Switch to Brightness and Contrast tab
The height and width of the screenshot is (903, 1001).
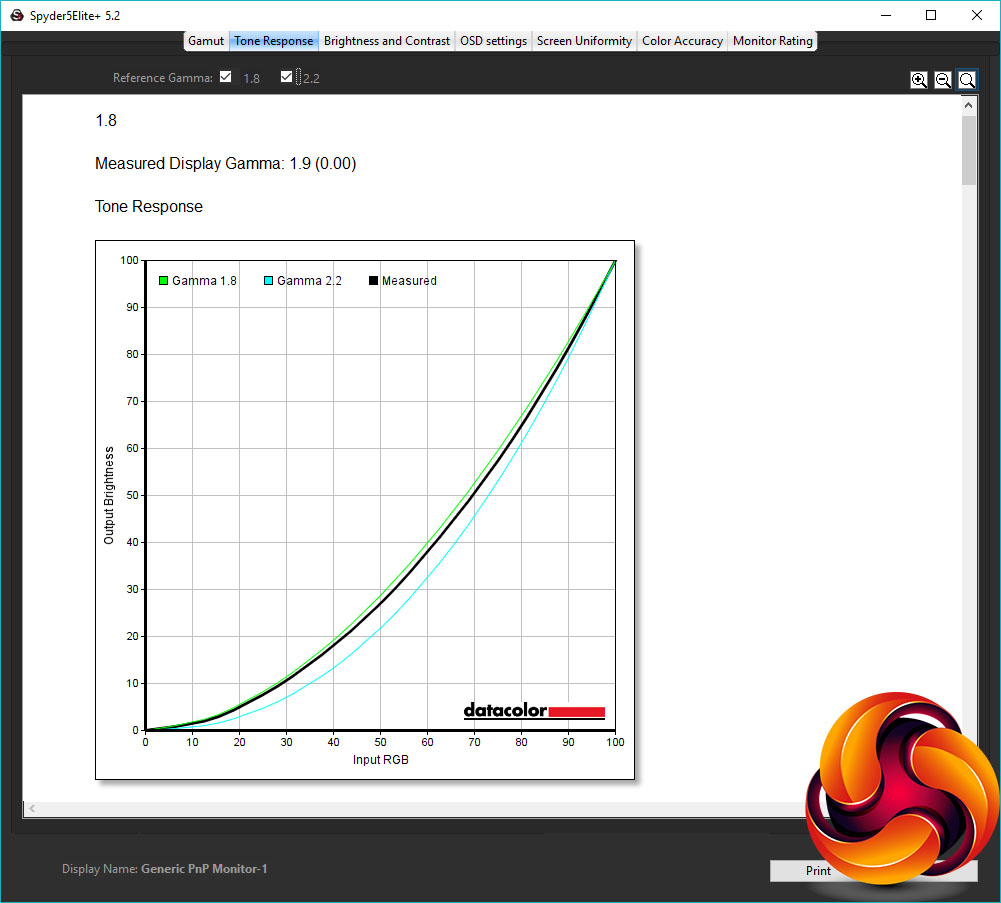tap(386, 41)
